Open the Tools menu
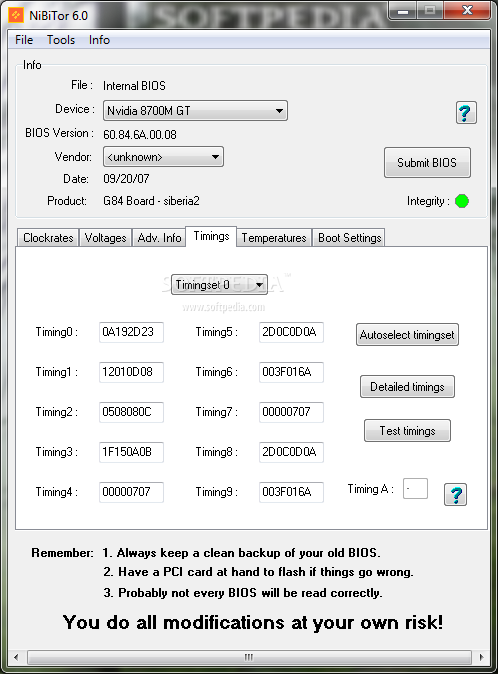This screenshot has height=674, width=498. pos(61,40)
